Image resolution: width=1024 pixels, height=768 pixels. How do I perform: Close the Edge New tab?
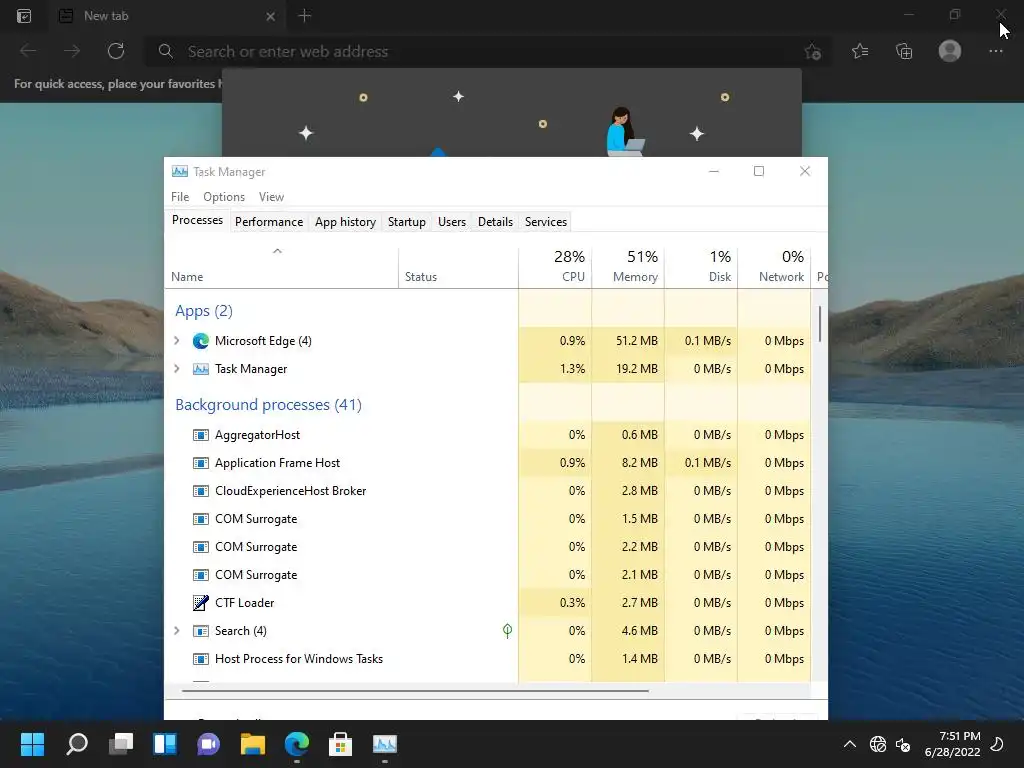click(x=270, y=16)
